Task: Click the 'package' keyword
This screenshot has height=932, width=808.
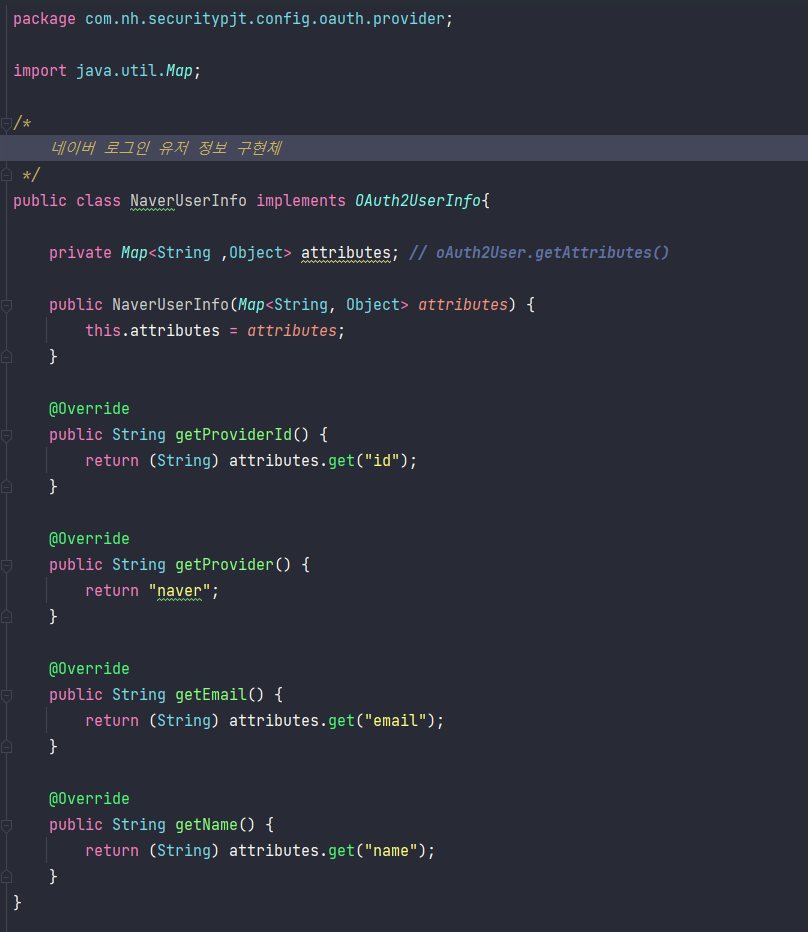Action: click(x=45, y=19)
